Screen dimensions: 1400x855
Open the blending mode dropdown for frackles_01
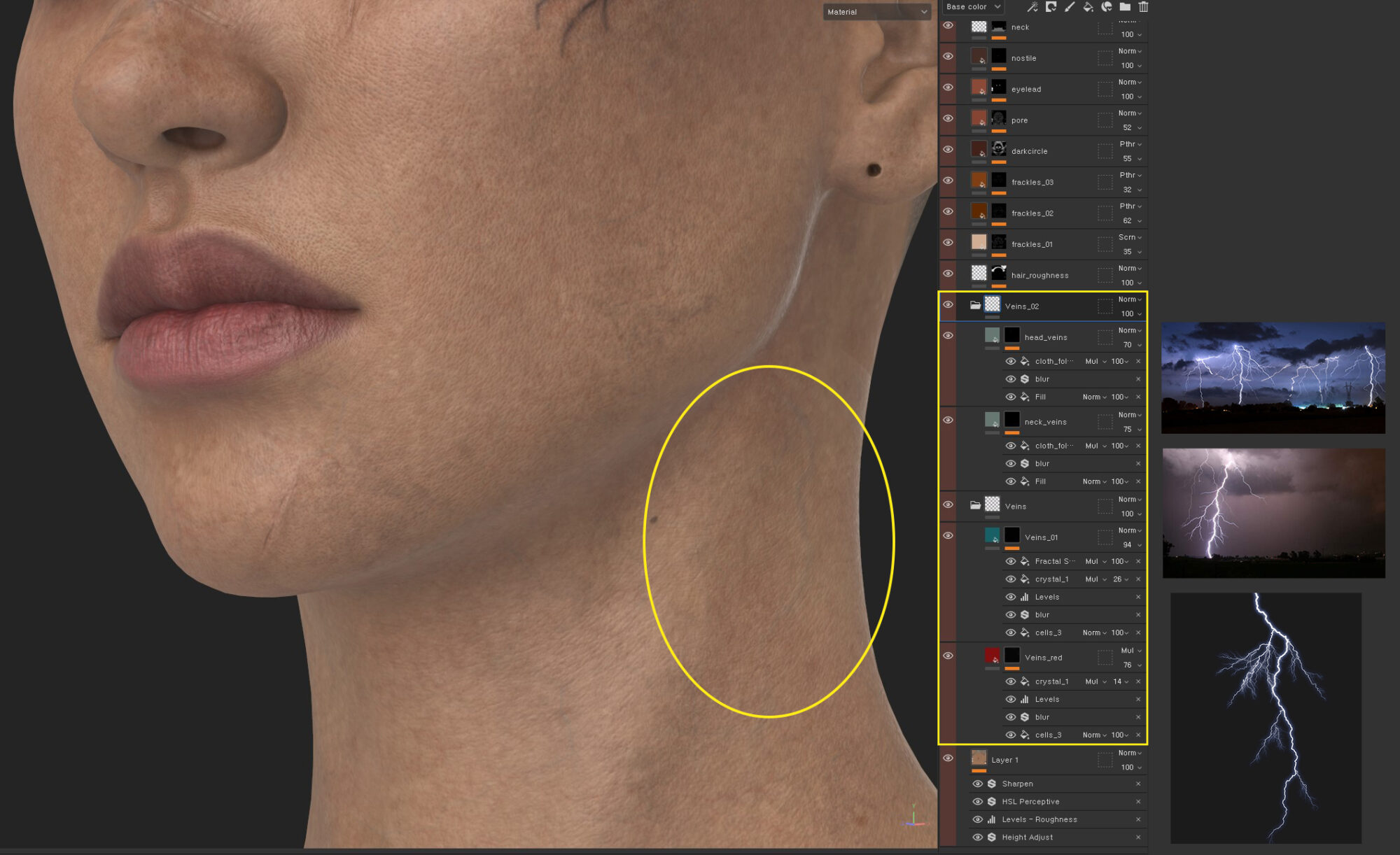(x=1130, y=237)
